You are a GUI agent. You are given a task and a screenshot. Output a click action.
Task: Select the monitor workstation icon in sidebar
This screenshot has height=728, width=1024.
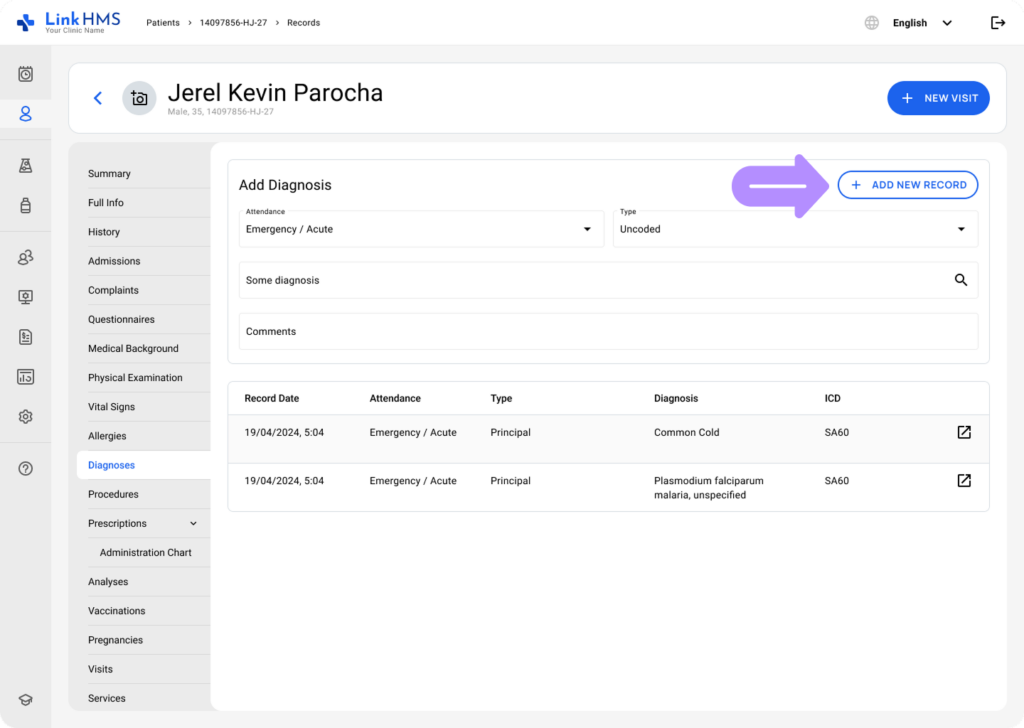pyautogui.click(x=25, y=296)
